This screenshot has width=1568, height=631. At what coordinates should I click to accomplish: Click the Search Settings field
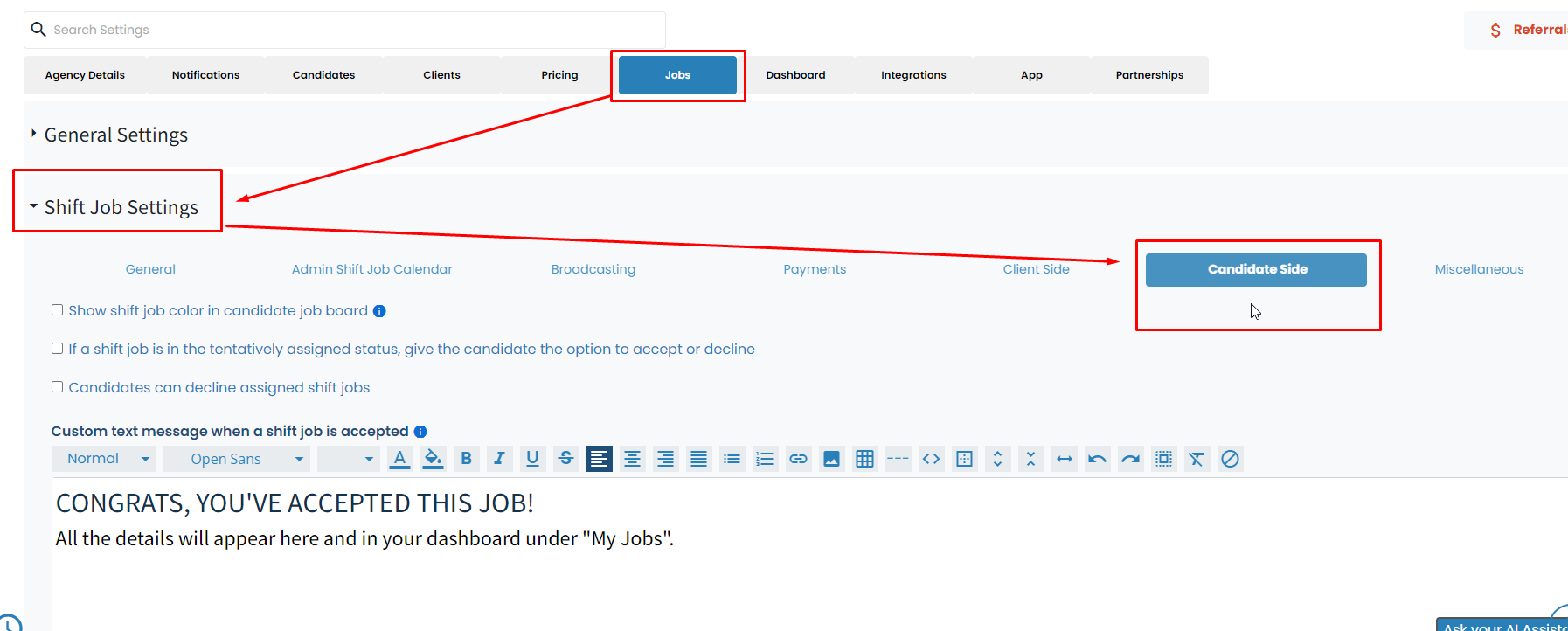tap(345, 30)
